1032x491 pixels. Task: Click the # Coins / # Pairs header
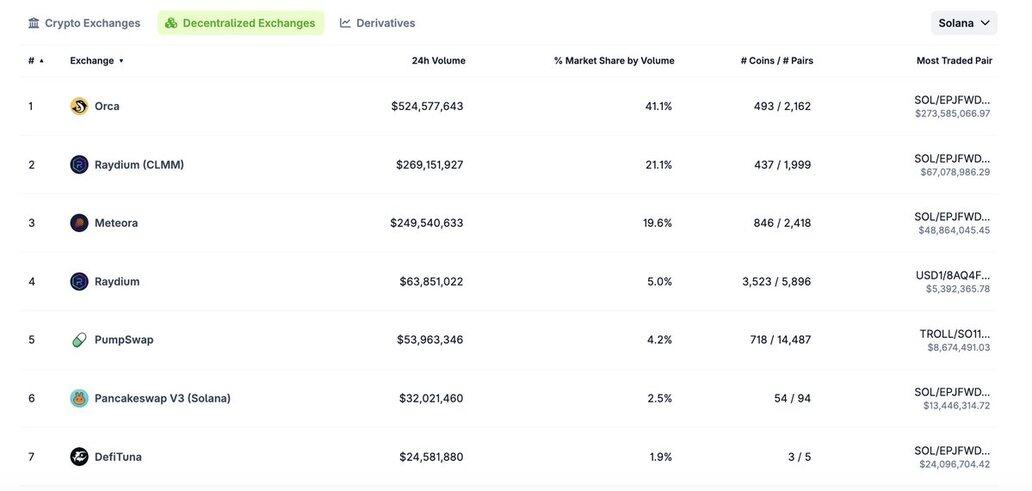pyautogui.click(x=777, y=61)
